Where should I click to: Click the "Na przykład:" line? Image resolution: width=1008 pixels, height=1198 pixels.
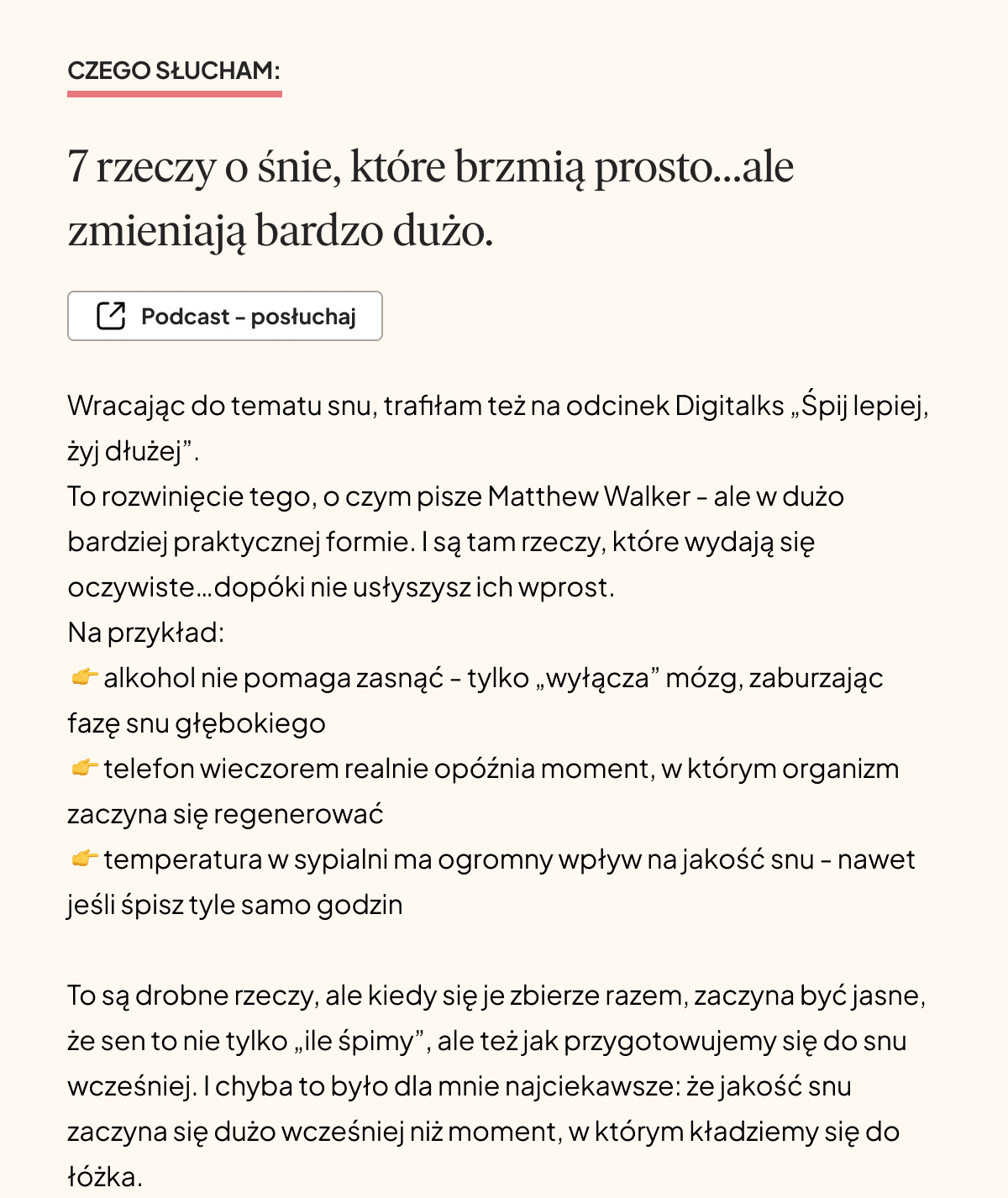(x=146, y=633)
